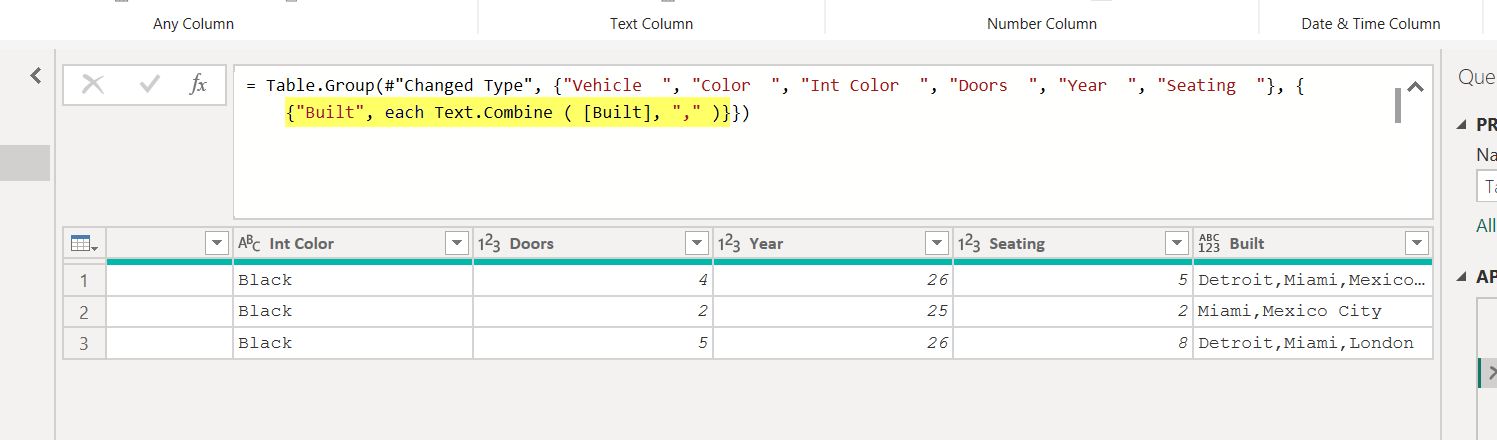Screen dimensions: 1497x440
Task: Click Int Color 'Black' in row 1
Action: tap(353, 280)
